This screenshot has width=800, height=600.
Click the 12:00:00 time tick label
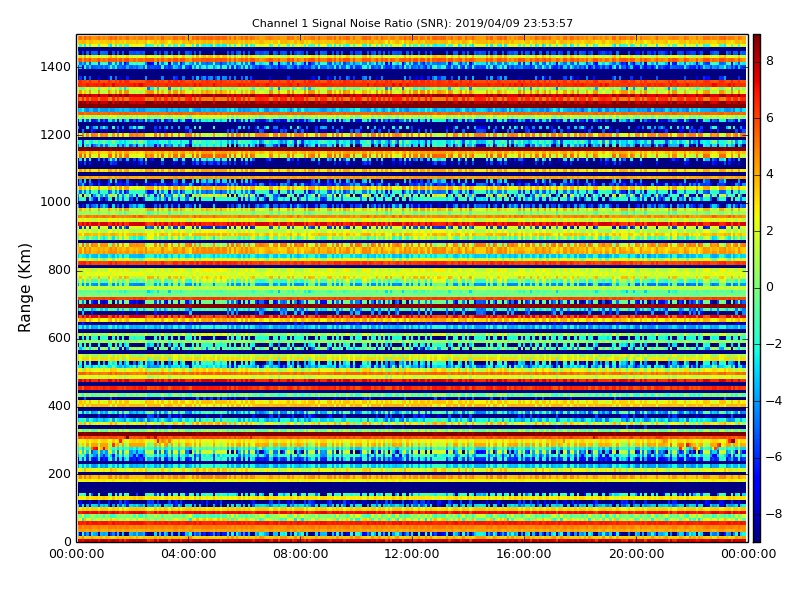pos(412,554)
